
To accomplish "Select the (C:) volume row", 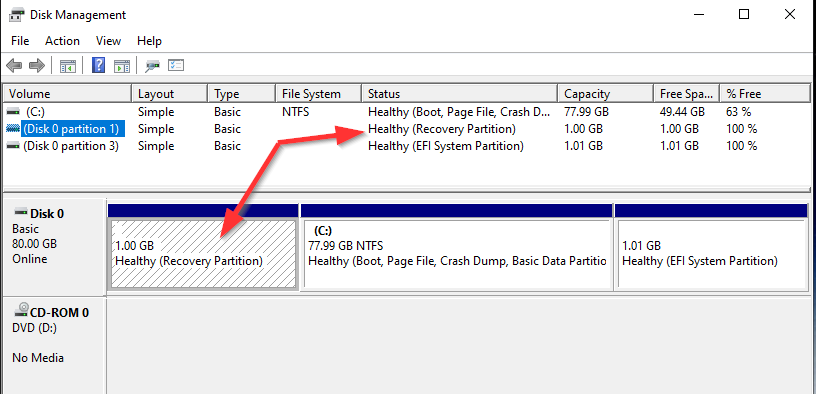I will coord(407,111).
